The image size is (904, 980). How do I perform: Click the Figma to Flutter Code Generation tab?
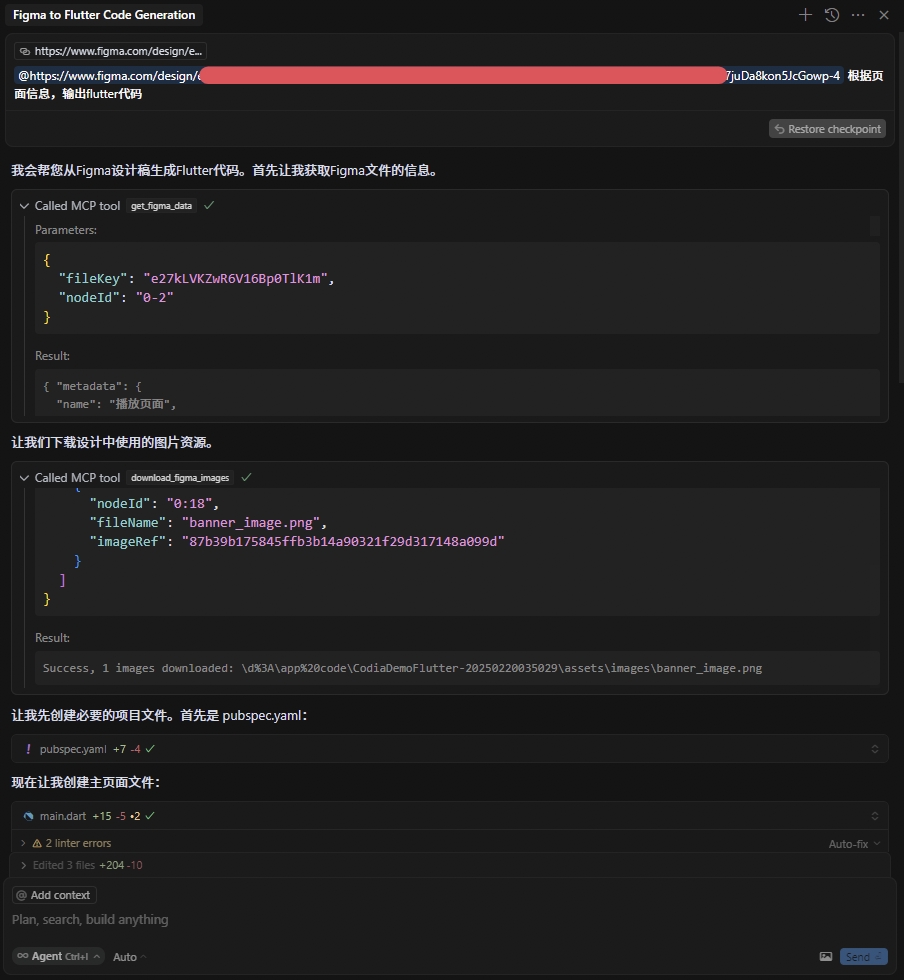pos(104,15)
